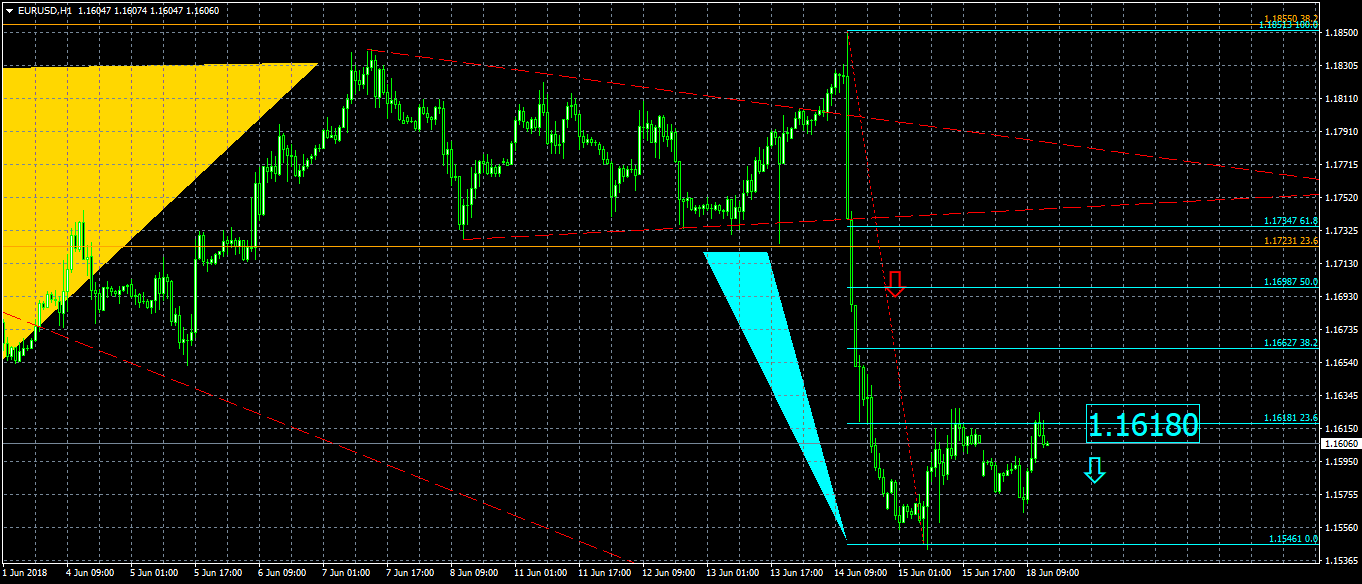Screen dimensions: 1362x584
Task: Select the cyan 1.16627 38.2 Fibonacci label
Action: click(1291, 343)
